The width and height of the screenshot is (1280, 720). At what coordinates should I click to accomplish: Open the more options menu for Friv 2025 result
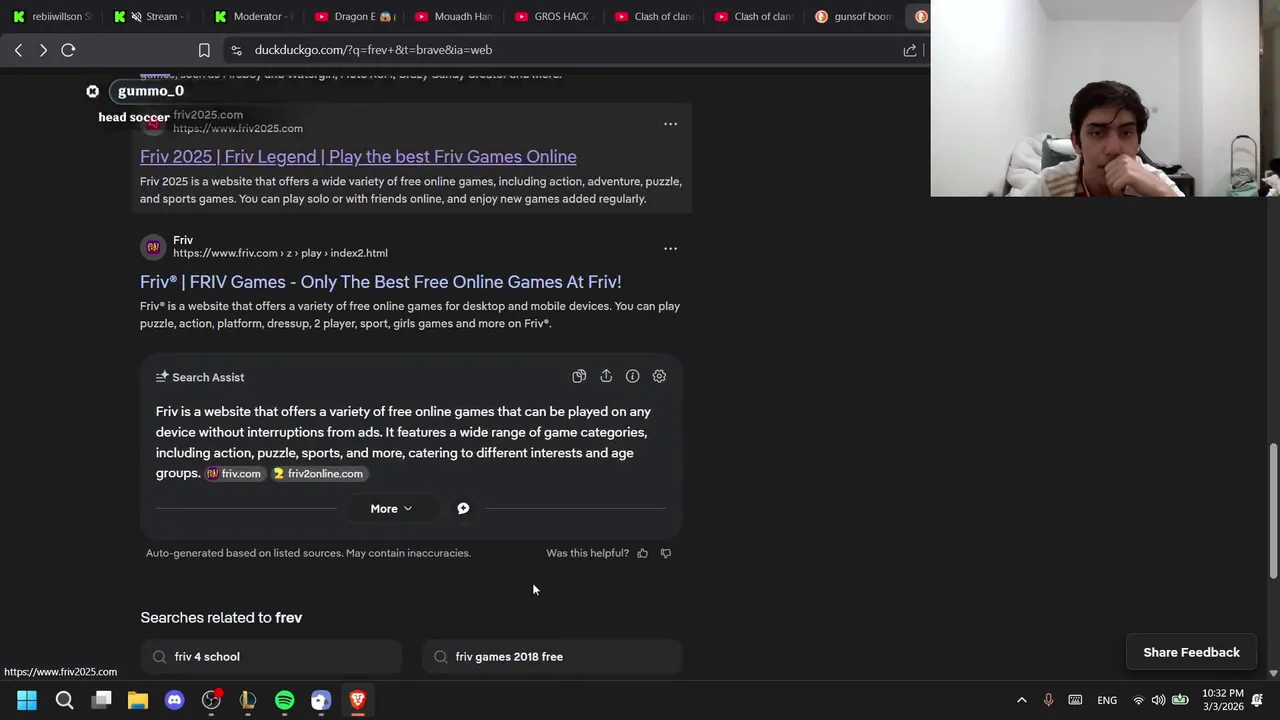pos(670,124)
